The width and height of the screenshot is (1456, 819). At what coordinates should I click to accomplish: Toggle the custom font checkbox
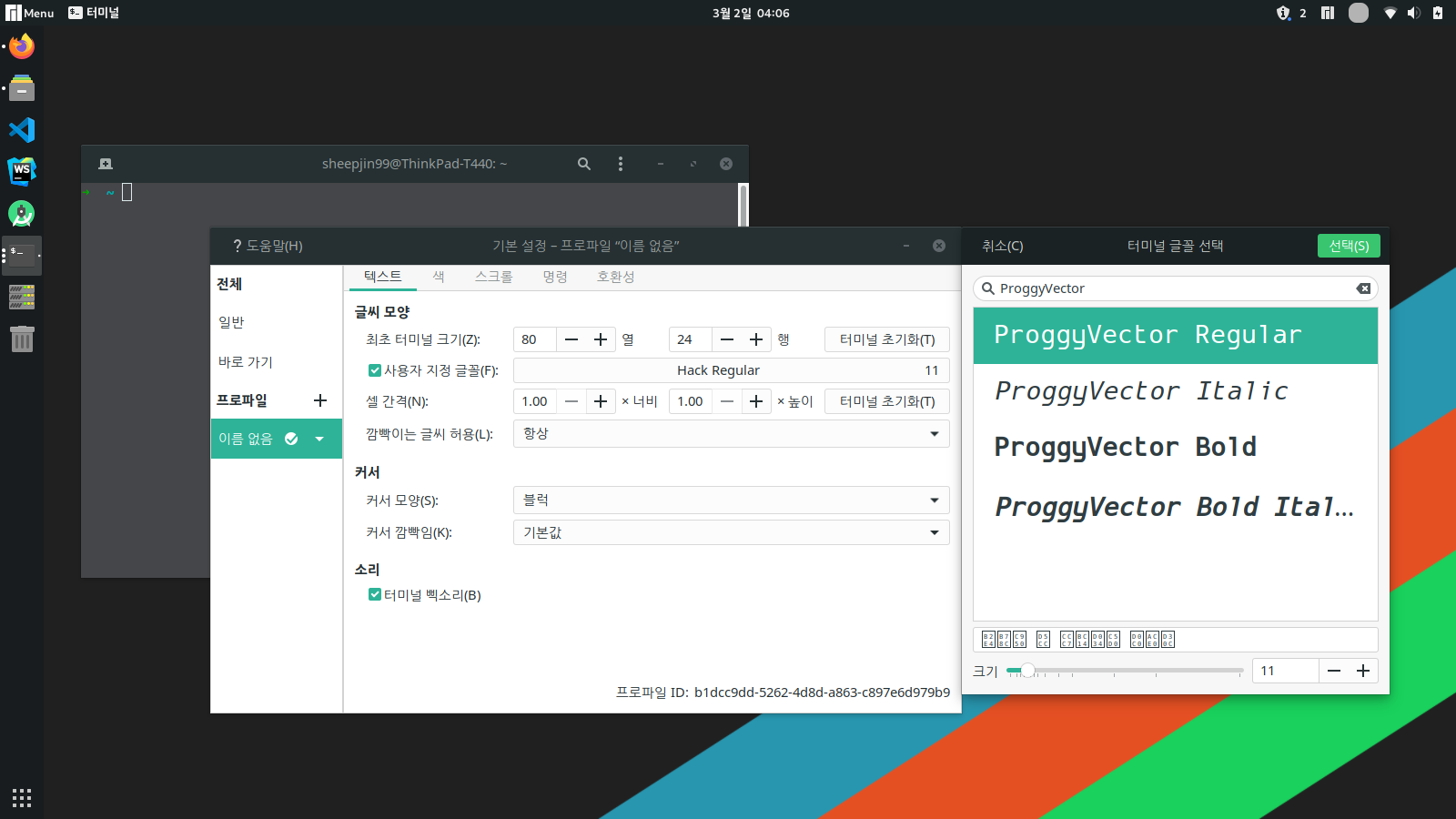[x=374, y=370]
